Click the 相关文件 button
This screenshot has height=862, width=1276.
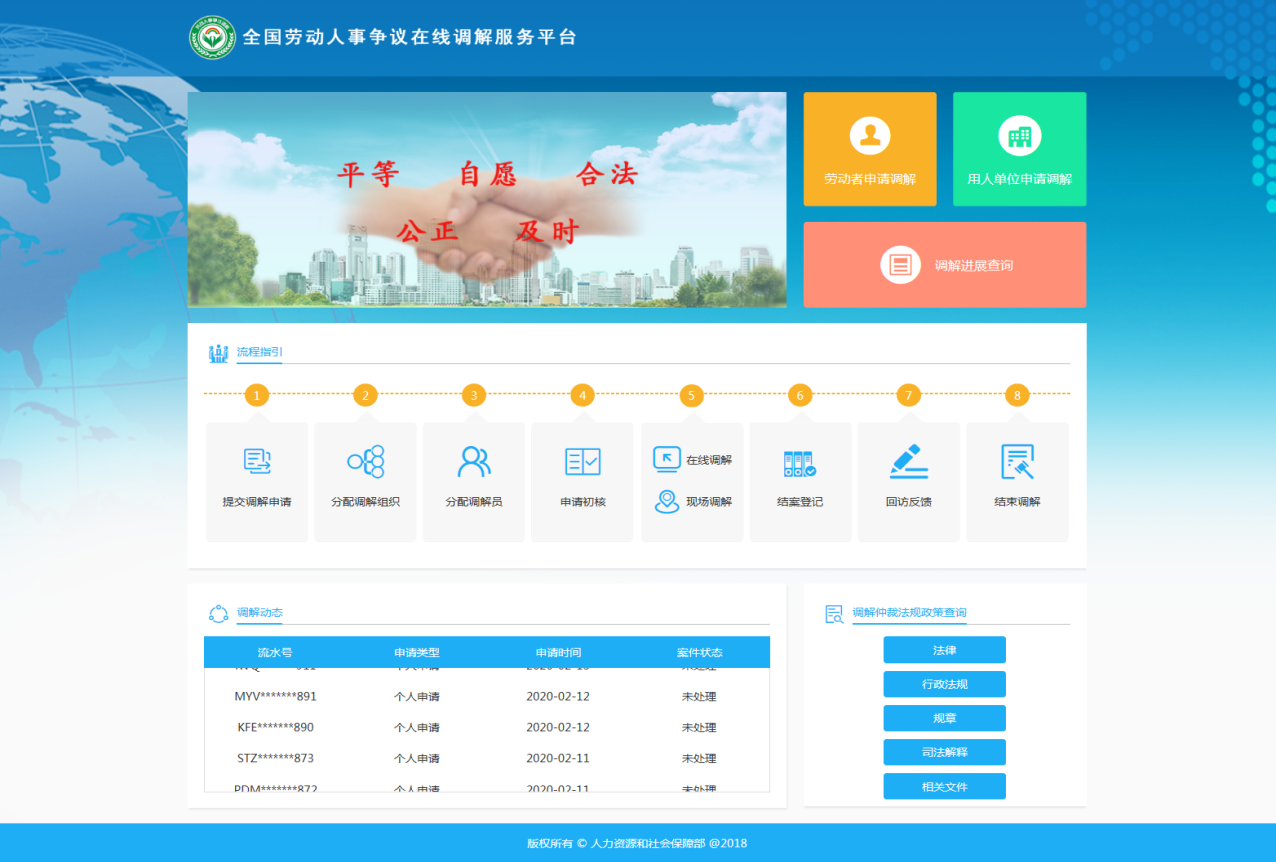click(x=944, y=786)
